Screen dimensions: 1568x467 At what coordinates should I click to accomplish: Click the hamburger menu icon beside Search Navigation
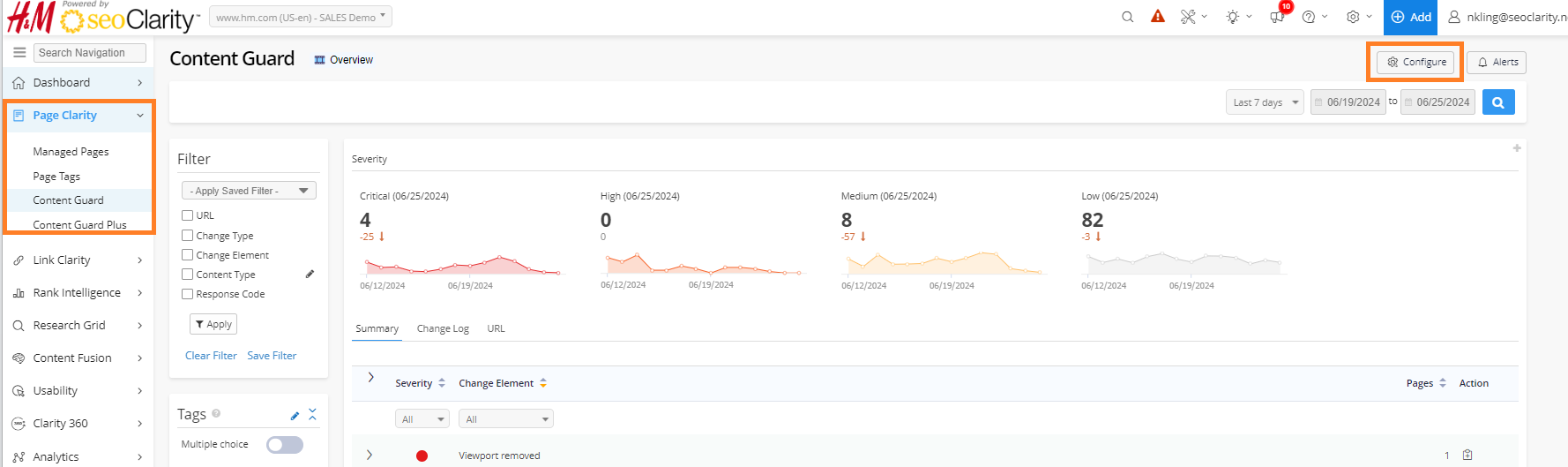click(19, 53)
